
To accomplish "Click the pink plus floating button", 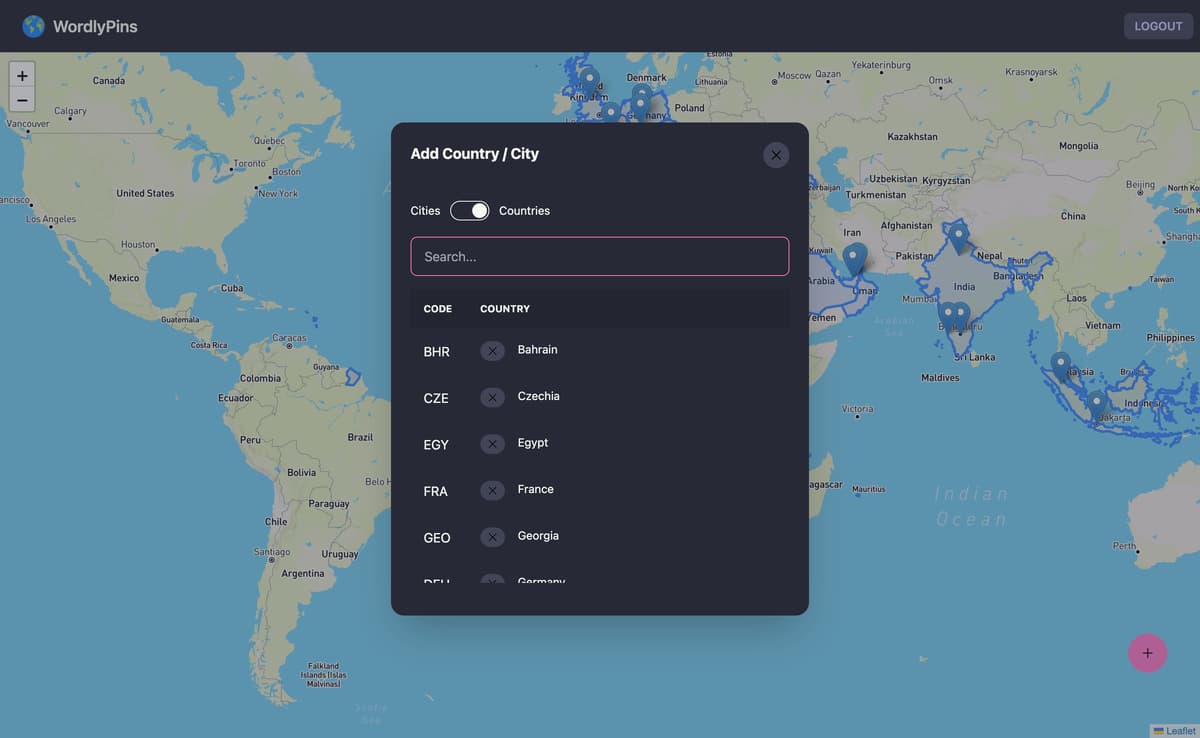I will click(x=1147, y=653).
